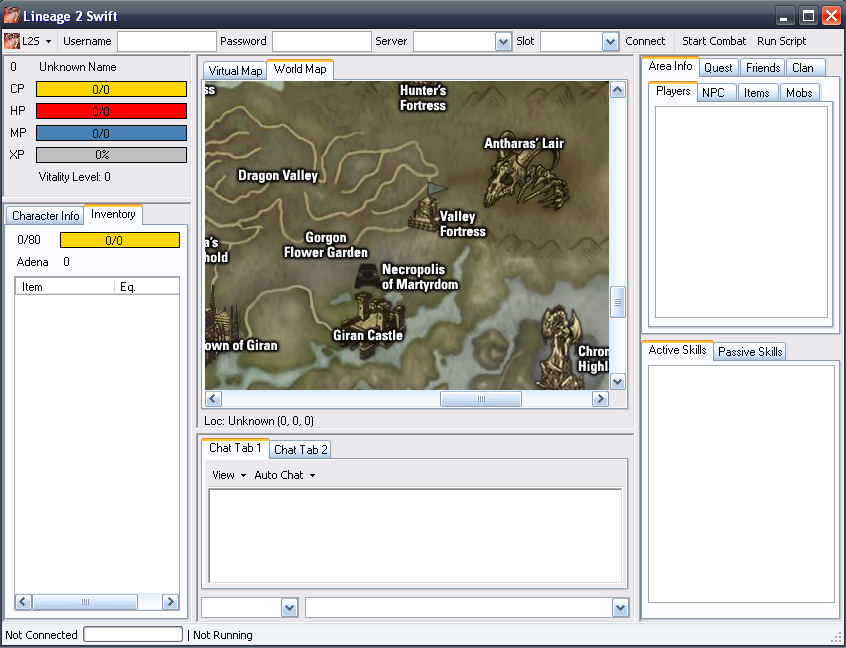Click the yellow CP bar

111,89
